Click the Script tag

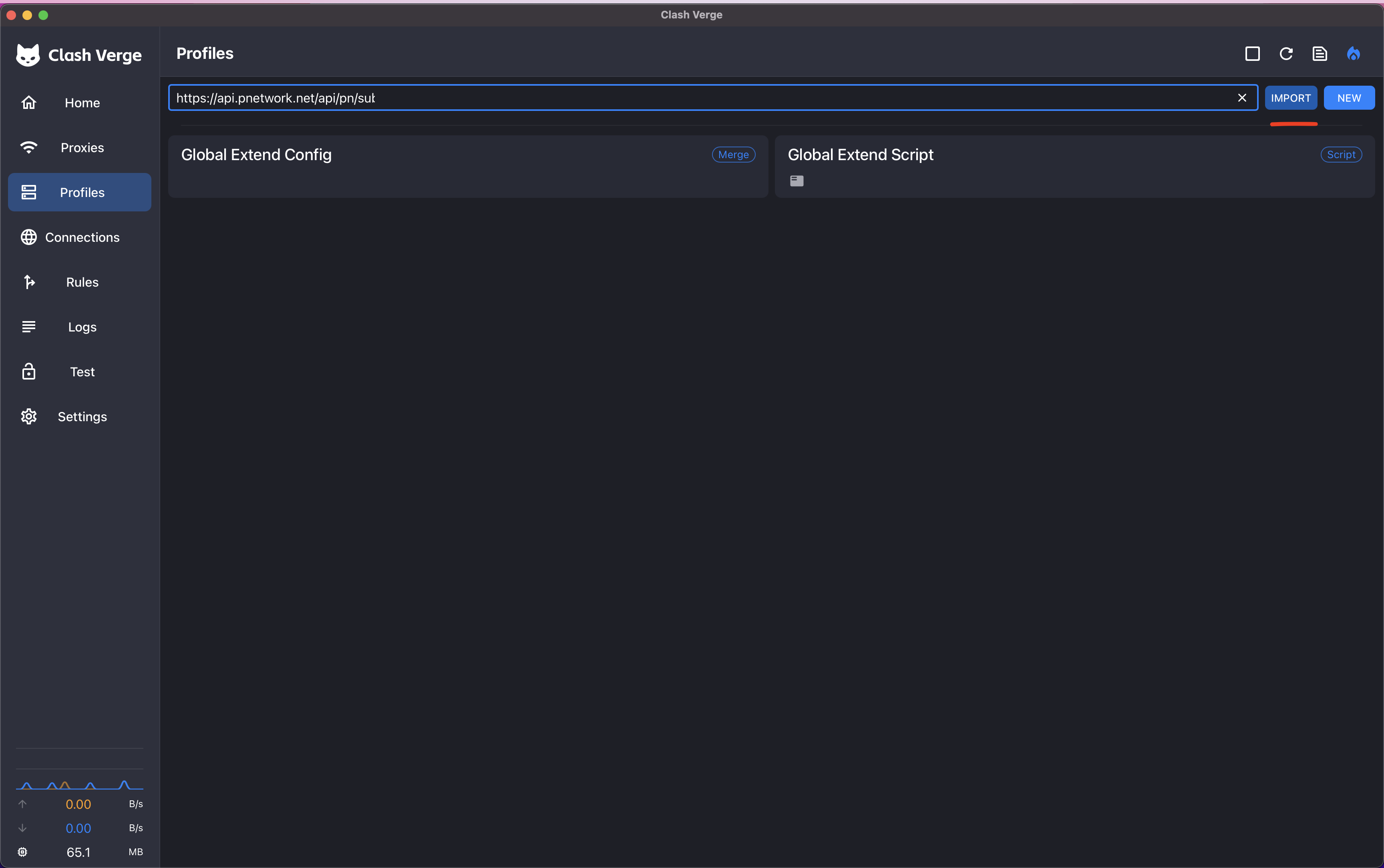(x=1341, y=155)
